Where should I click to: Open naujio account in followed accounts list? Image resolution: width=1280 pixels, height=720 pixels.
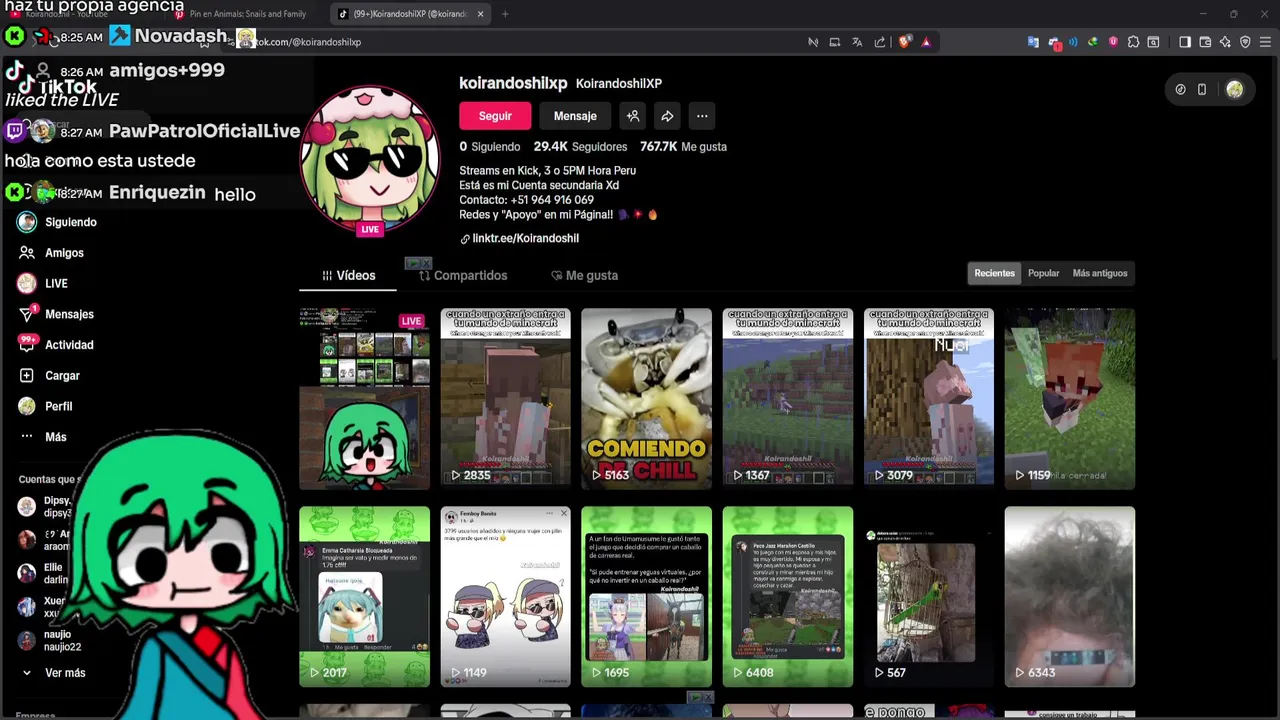click(50, 640)
